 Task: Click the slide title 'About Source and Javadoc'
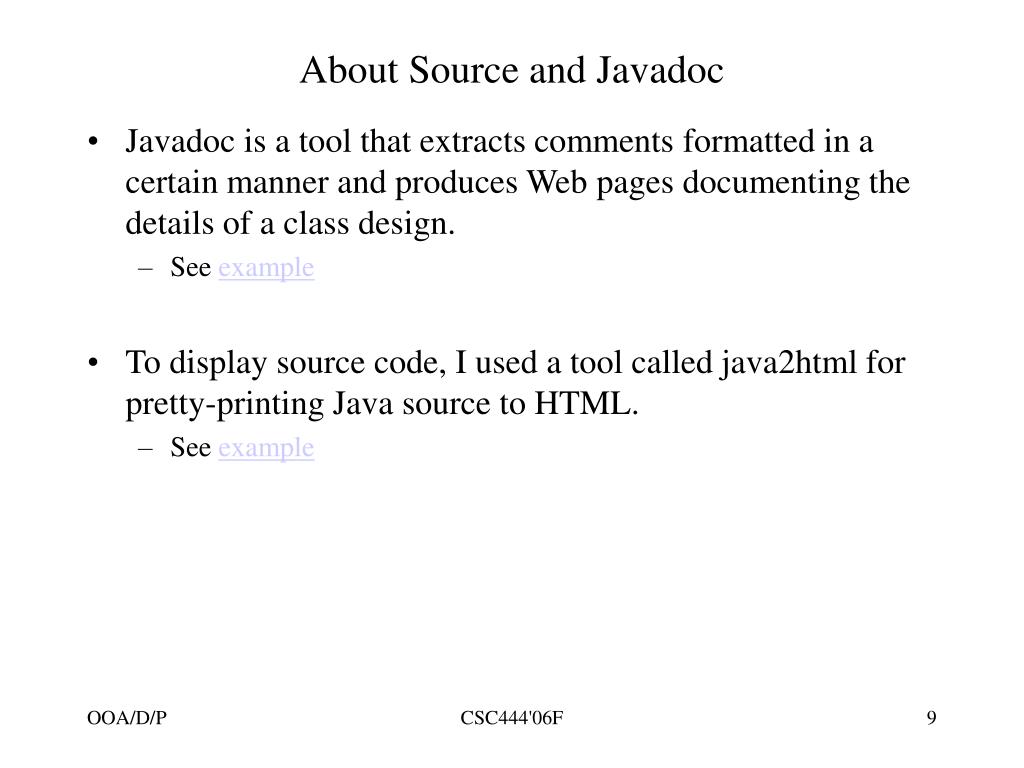[511, 71]
